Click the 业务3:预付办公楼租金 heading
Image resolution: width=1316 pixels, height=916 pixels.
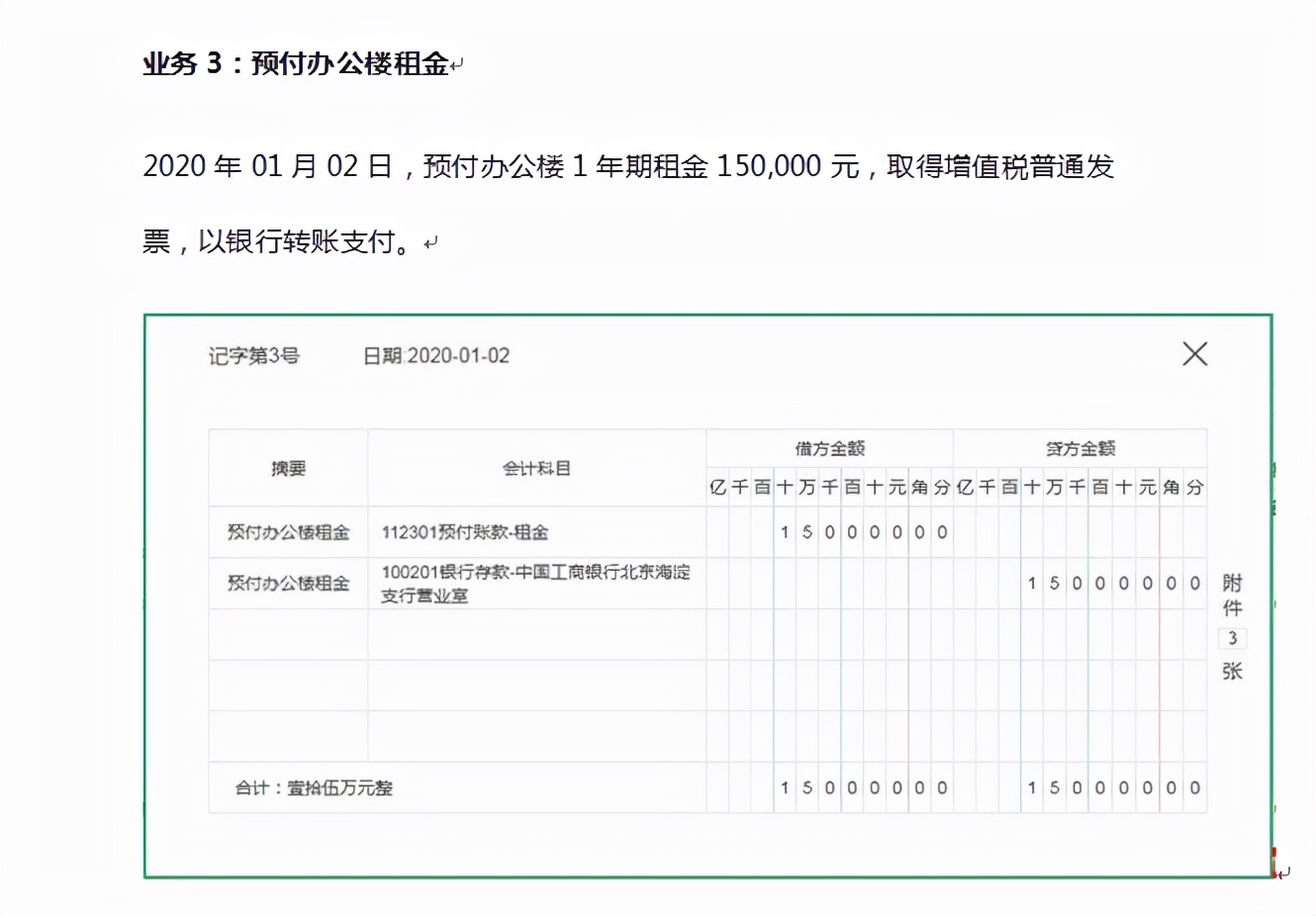(297, 63)
